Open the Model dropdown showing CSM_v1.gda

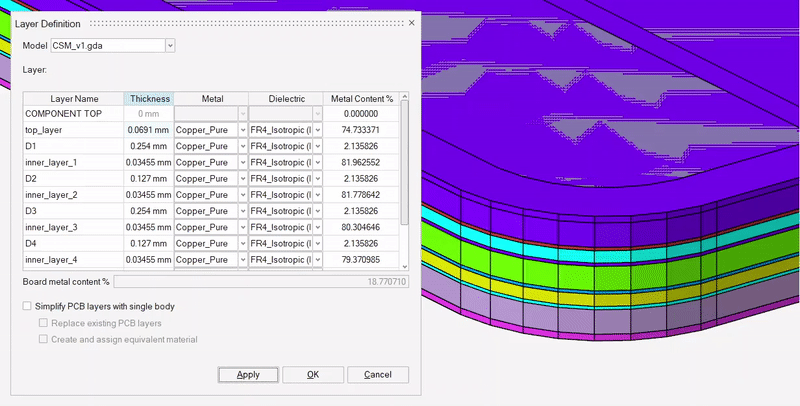[x=170, y=45]
